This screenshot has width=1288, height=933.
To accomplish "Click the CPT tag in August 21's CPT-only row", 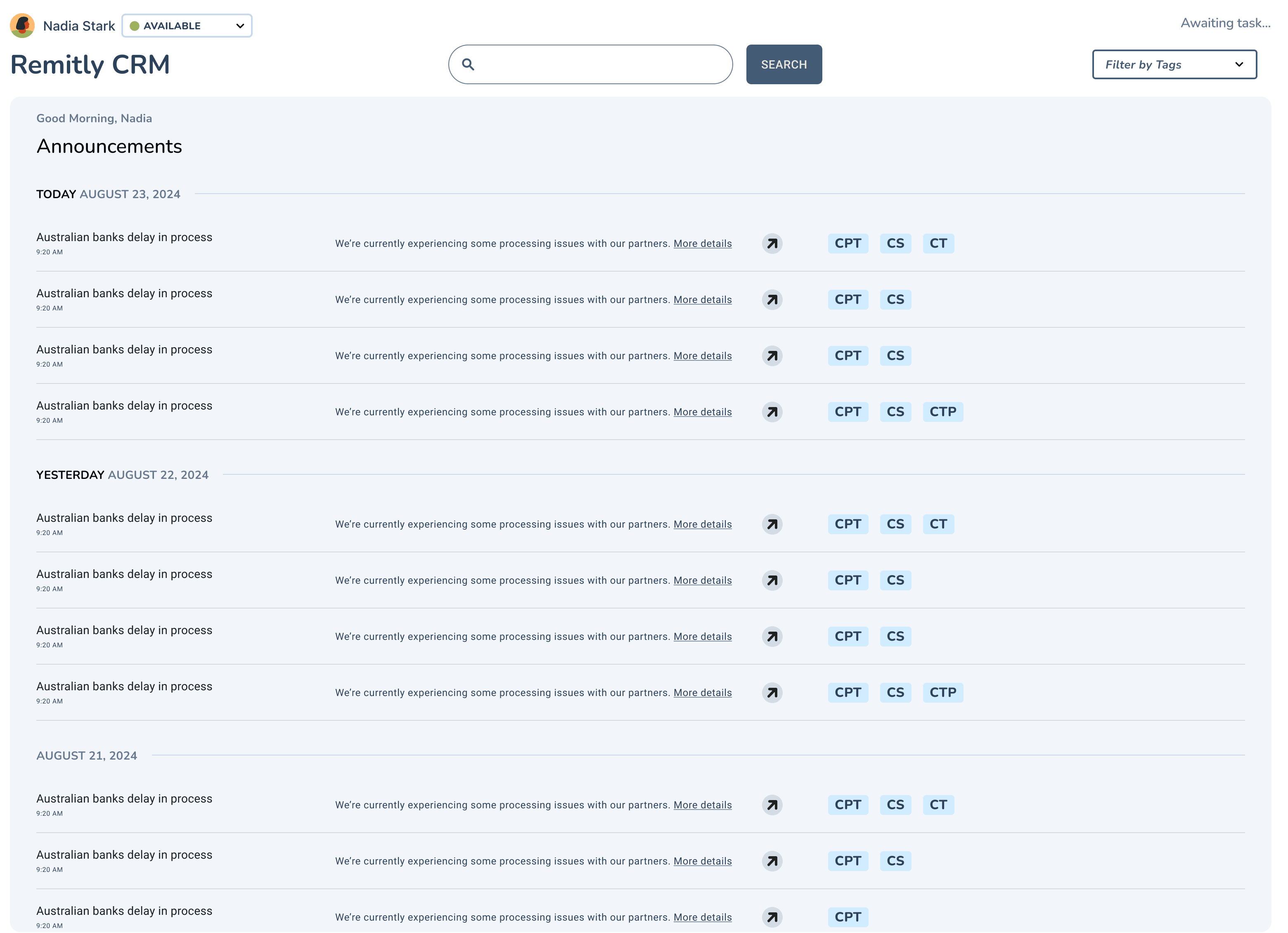I will [x=848, y=918].
